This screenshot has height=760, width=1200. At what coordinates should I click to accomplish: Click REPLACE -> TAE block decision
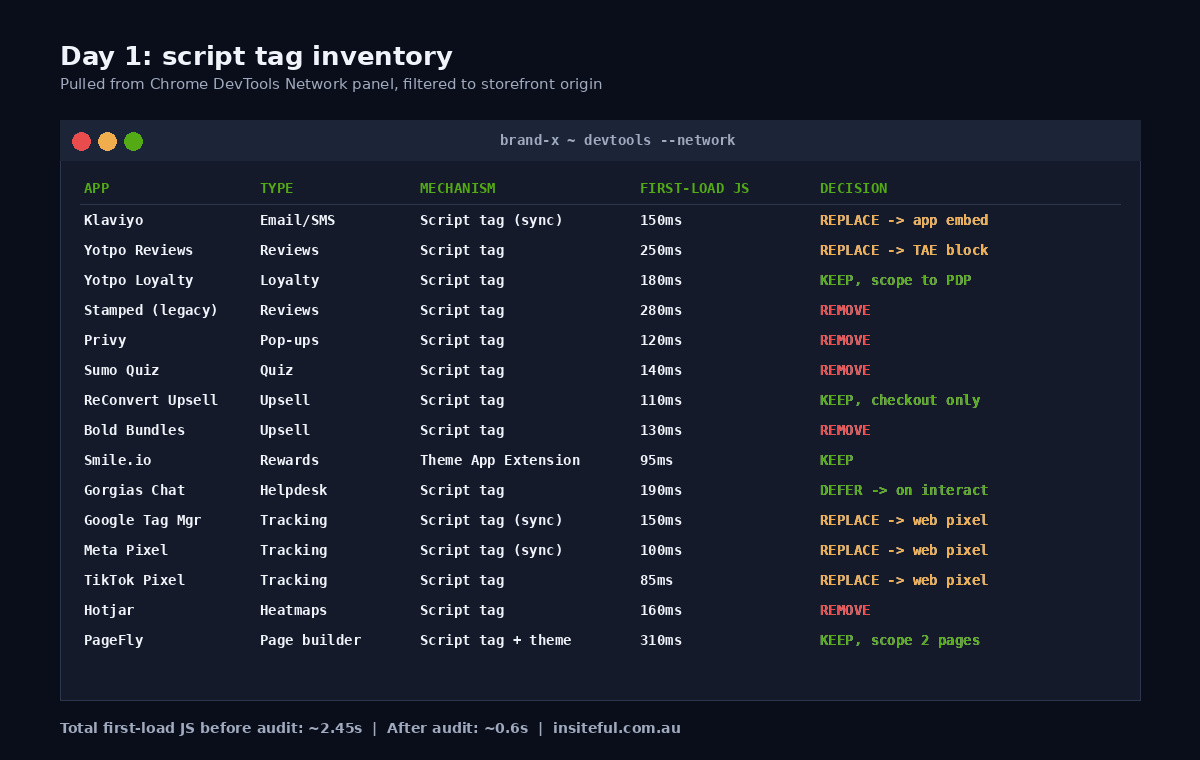pos(904,250)
